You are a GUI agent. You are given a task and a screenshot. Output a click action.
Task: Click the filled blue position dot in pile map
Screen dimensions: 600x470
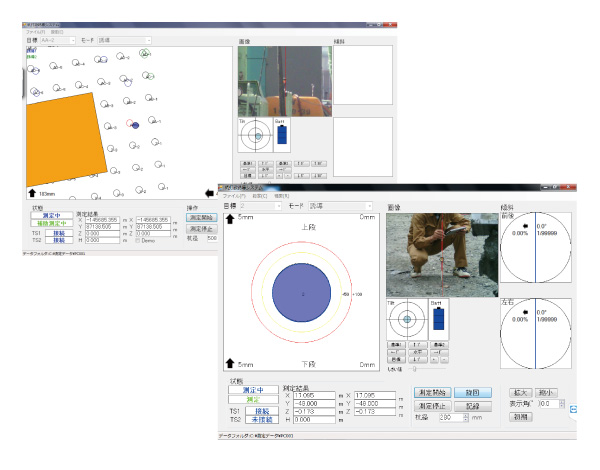pos(135,125)
